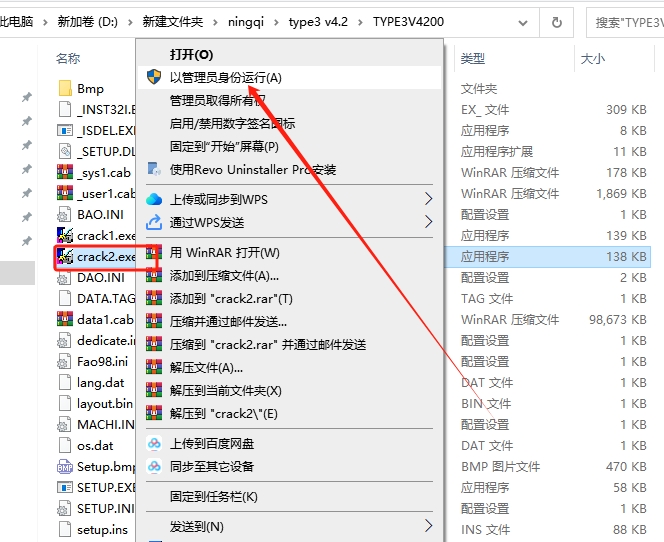This screenshot has height=542, width=664.
Task: Select 管理员取得所有权 in the context menu
Action: tap(217, 100)
